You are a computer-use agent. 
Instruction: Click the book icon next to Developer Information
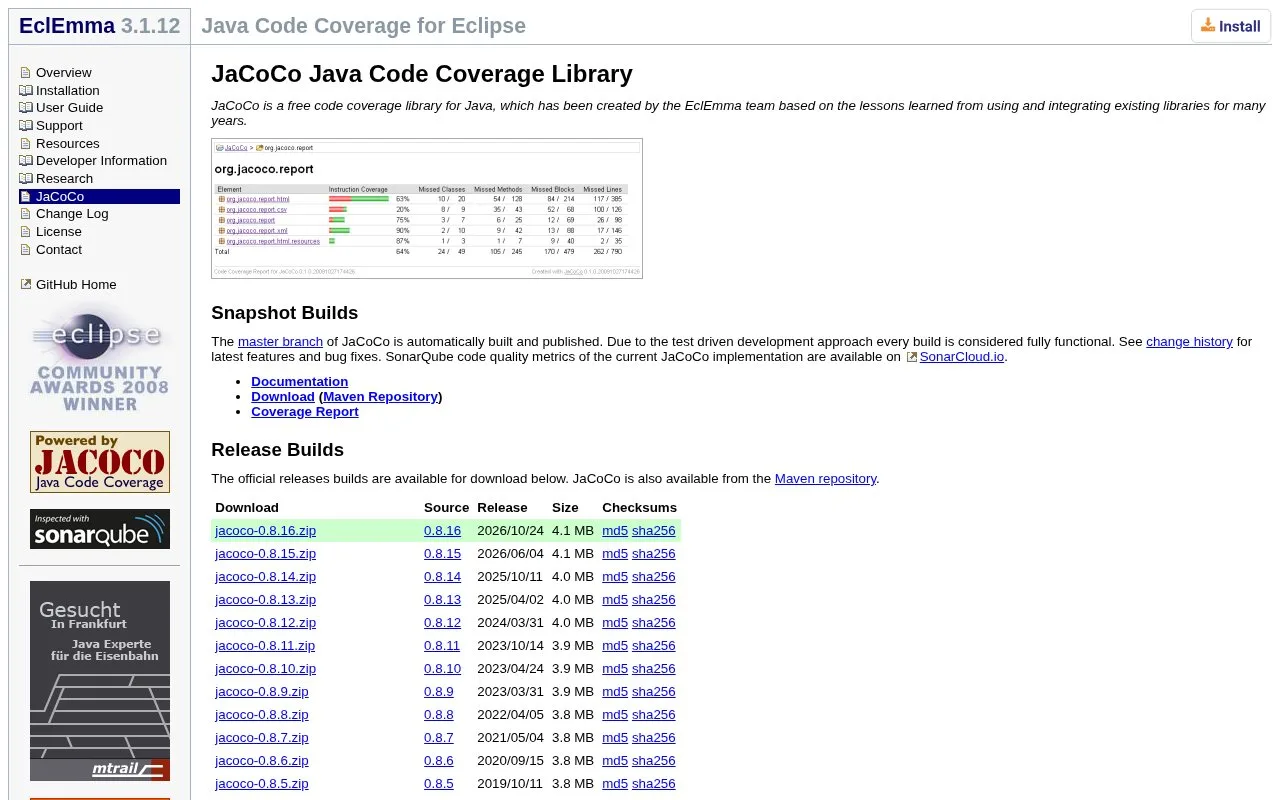[26, 161]
